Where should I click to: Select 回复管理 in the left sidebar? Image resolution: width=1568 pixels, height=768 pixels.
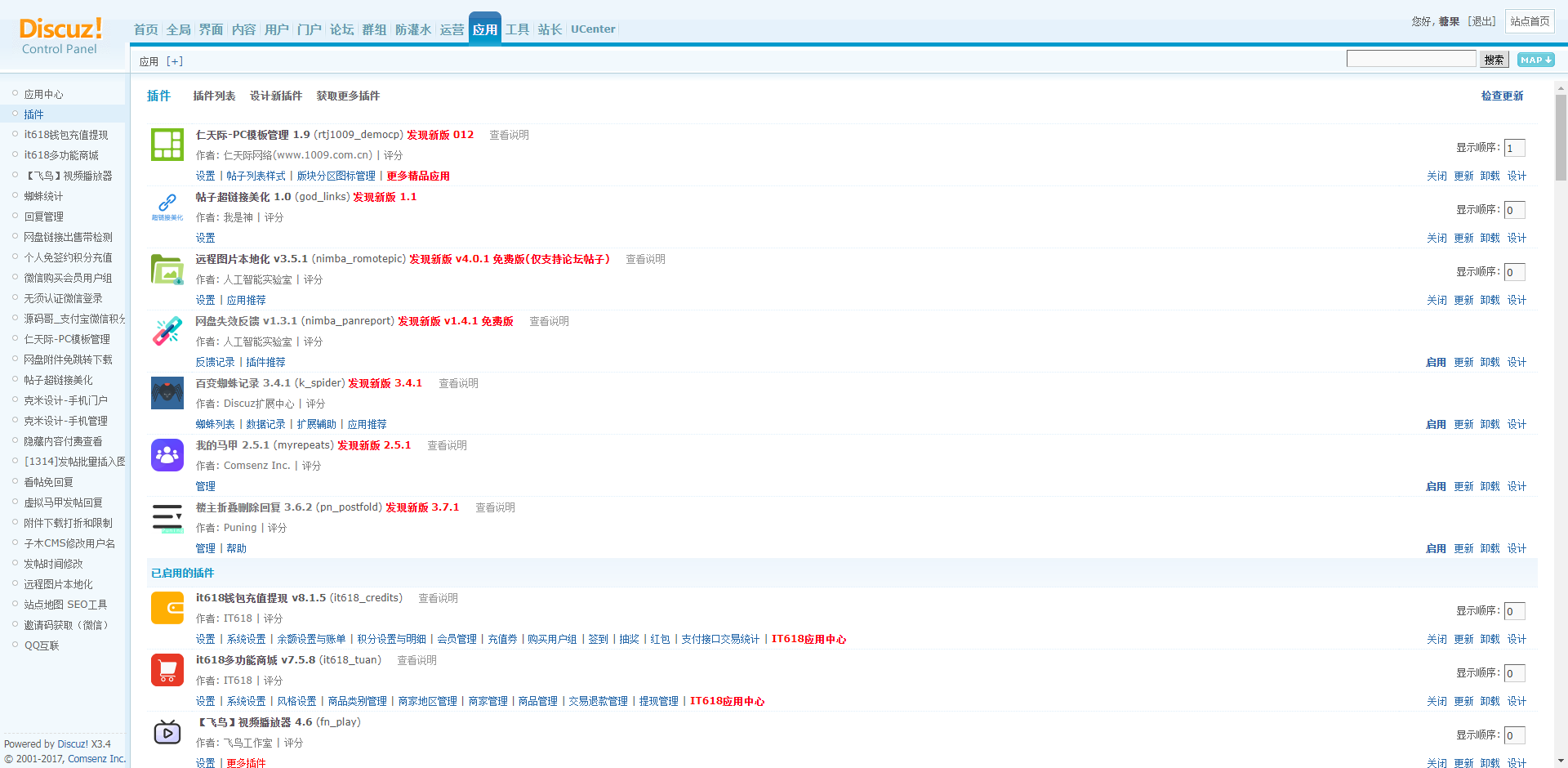(x=43, y=217)
